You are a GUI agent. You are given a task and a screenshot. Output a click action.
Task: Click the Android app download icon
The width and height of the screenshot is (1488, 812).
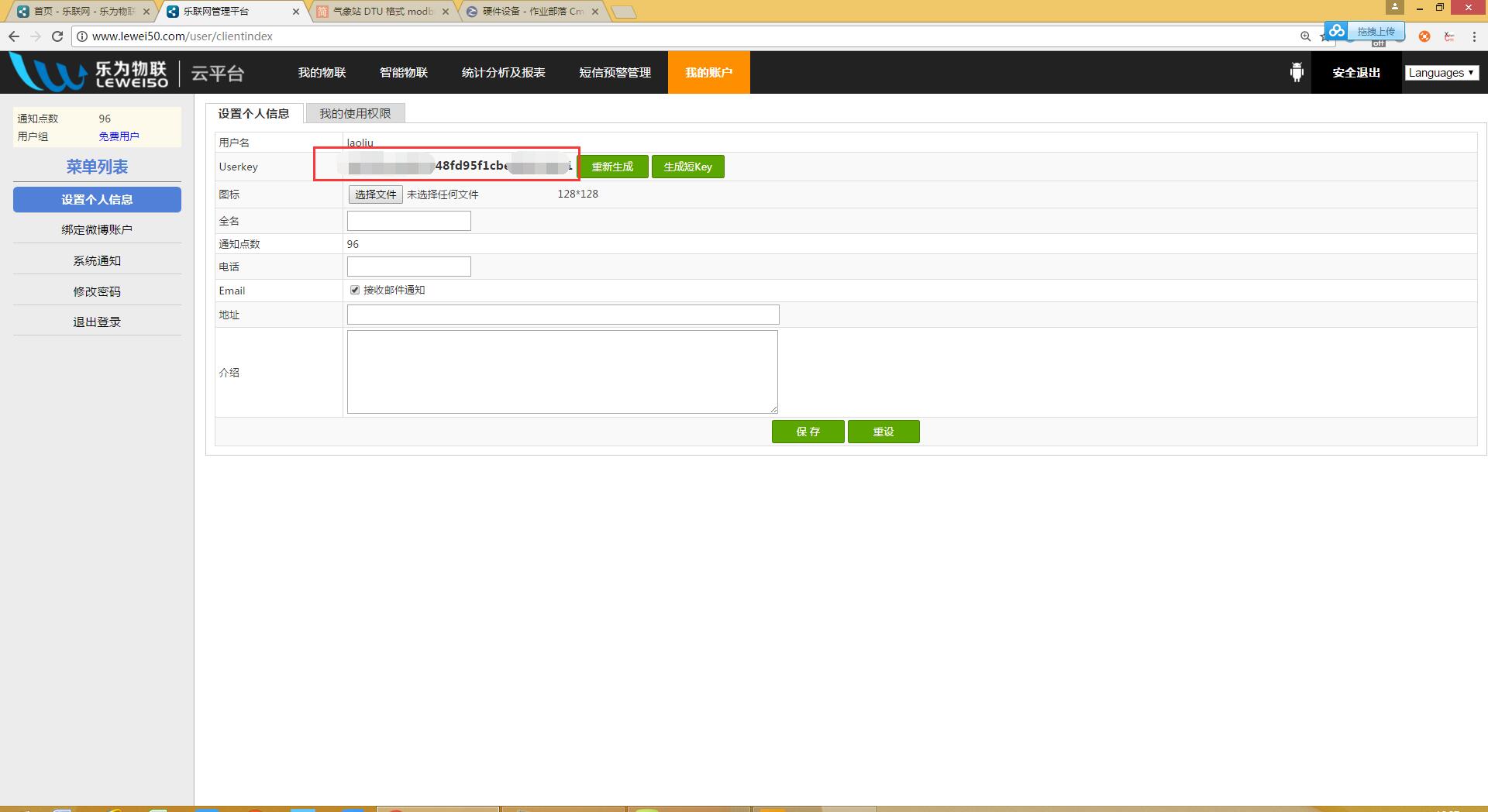[x=1297, y=72]
